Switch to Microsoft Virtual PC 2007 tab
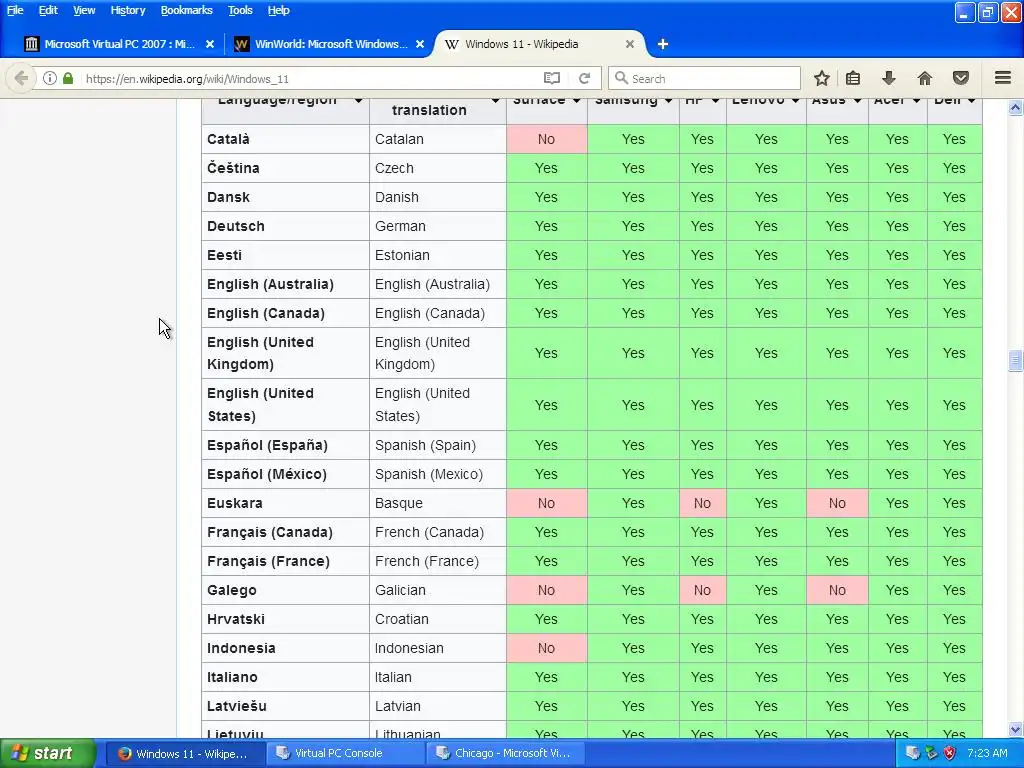 120,44
